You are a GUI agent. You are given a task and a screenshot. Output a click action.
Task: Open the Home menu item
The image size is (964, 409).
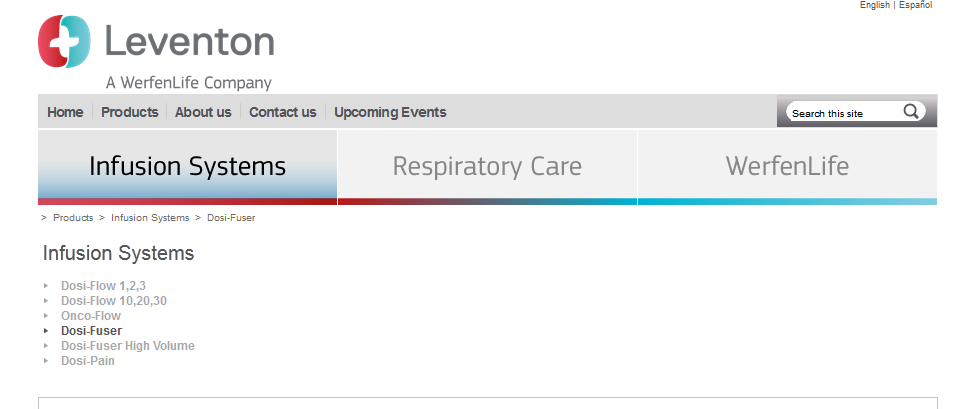pos(65,112)
